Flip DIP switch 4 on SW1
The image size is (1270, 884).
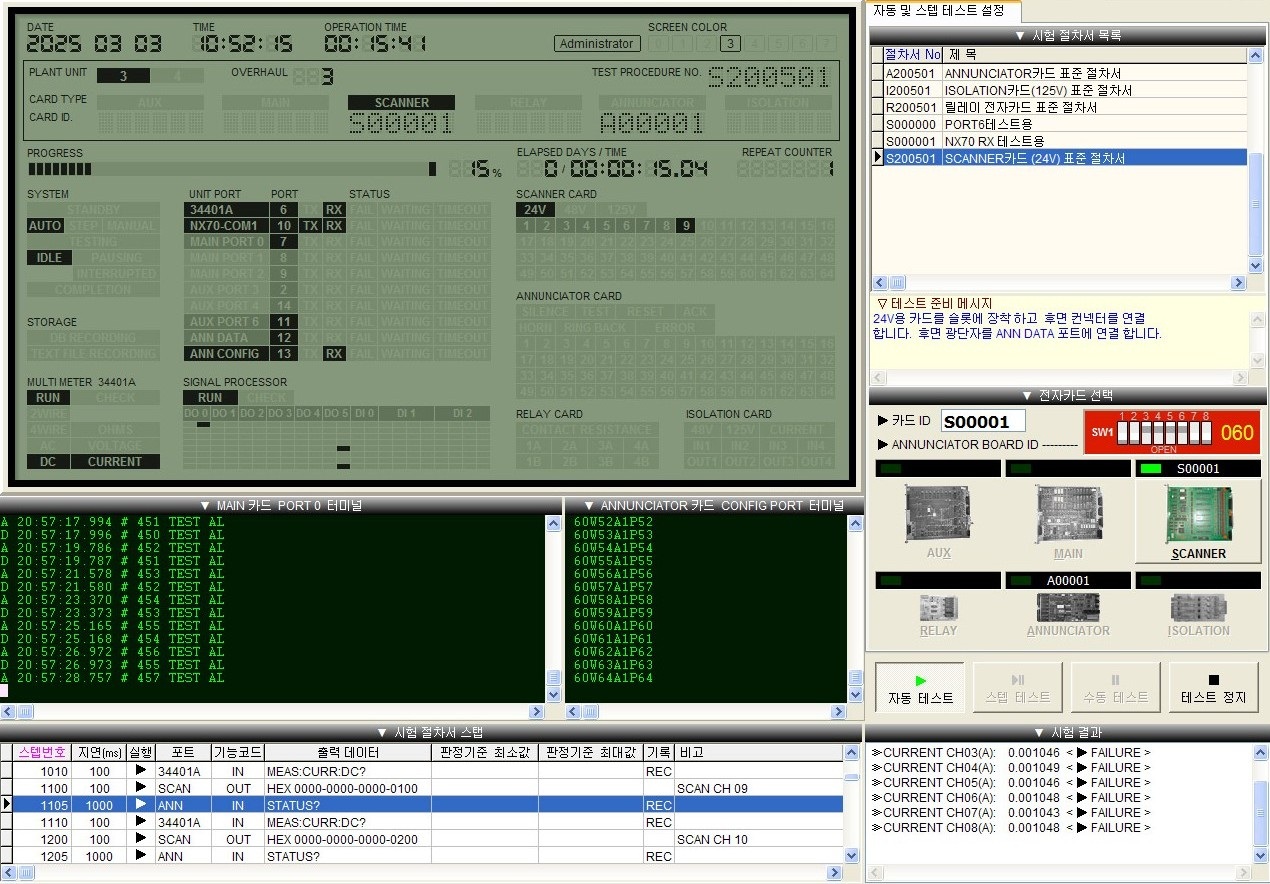[x=1158, y=432]
